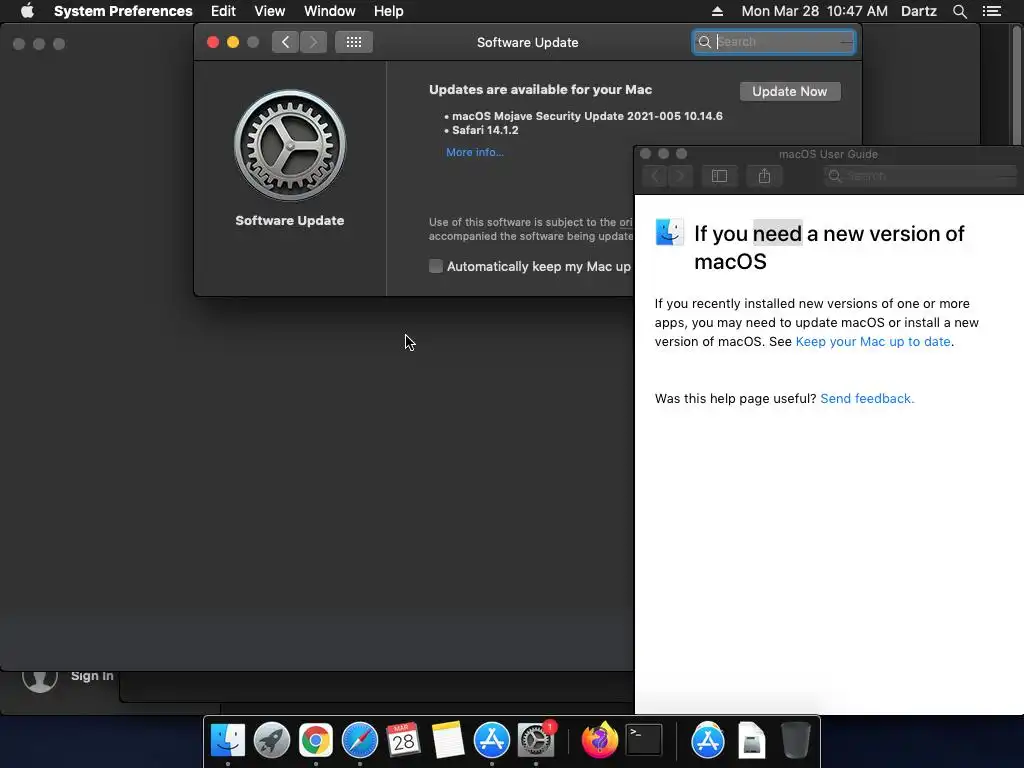Open System Preferences menu
The width and height of the screenshot is (1024, 768).
tap(123, 11)
